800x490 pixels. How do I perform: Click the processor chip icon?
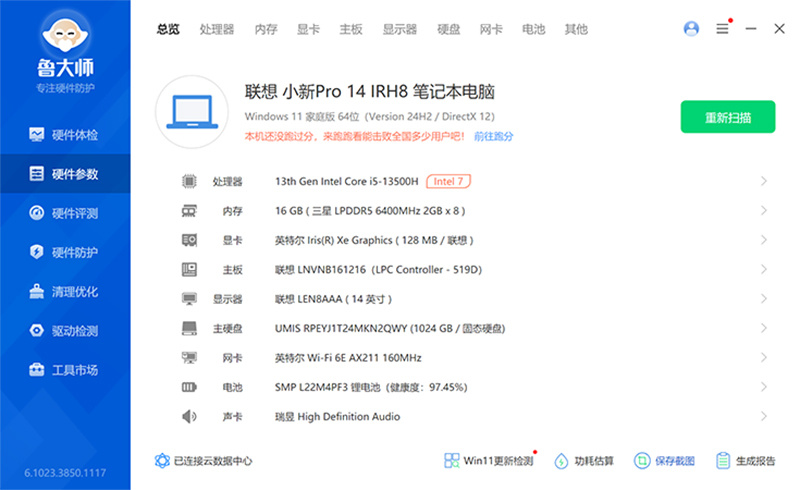(x=189, y=181)
